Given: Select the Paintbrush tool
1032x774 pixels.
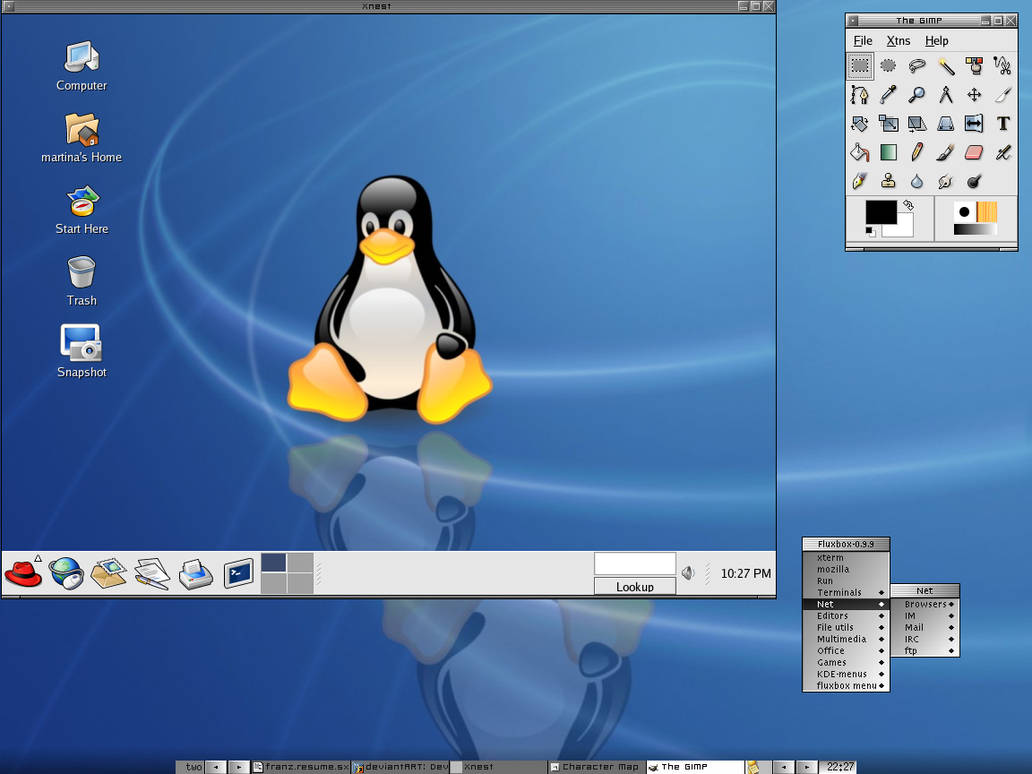Looking at the screenshot, I should tap(946, 153).
